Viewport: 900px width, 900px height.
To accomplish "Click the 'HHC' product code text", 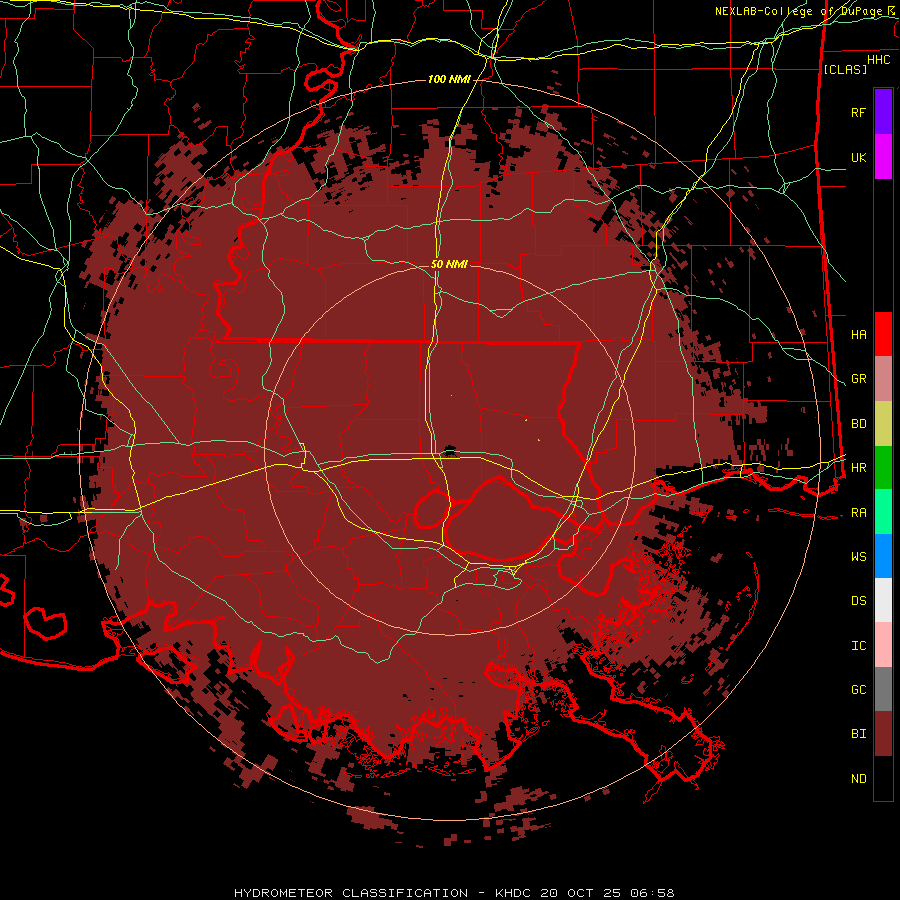I will [879, 60].
